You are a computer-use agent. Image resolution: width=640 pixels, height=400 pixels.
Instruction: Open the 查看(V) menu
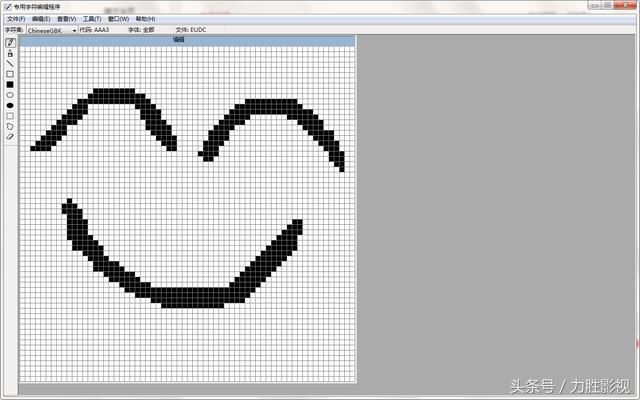pos(67,19)
